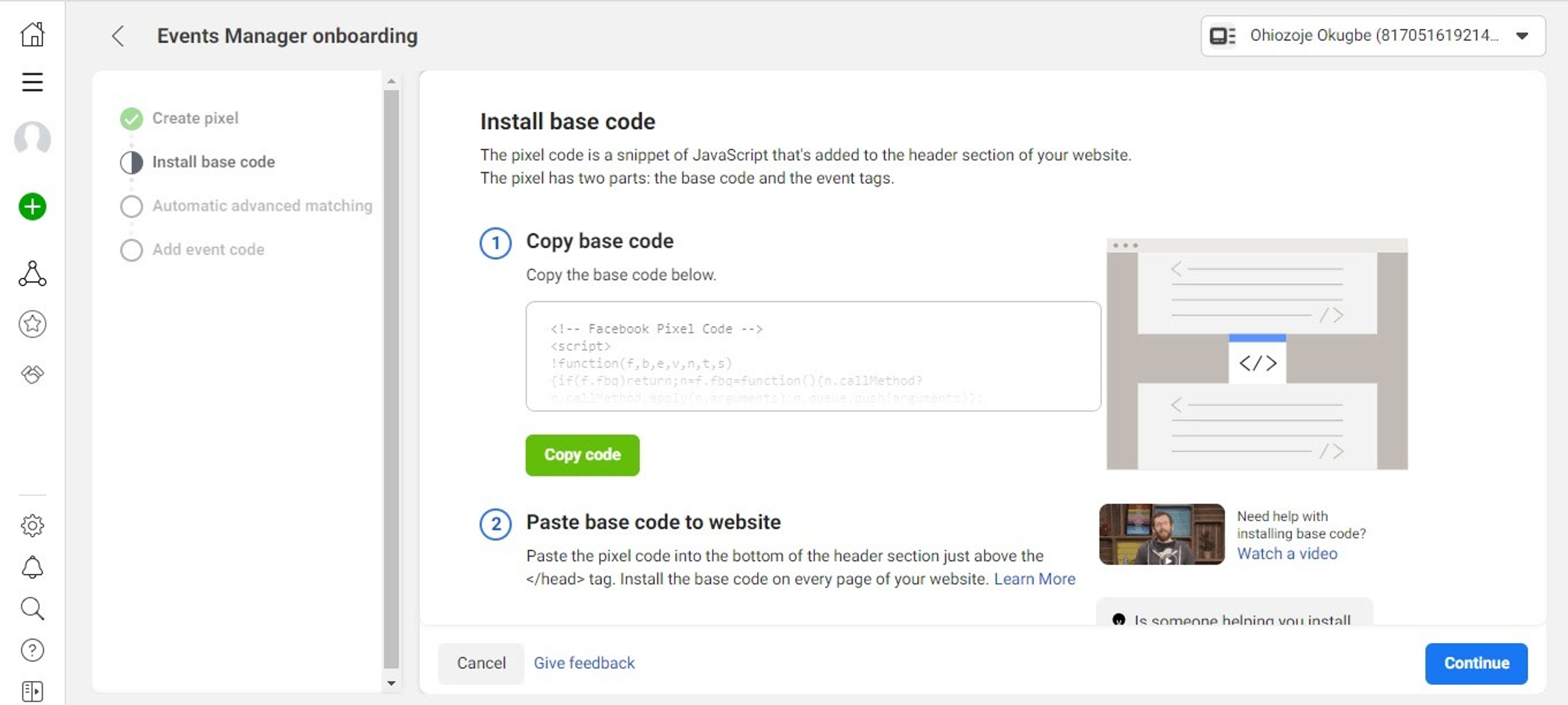Select the Create pixel completed checkmark
Screen dimensions: 1568x705
[131, 118]
